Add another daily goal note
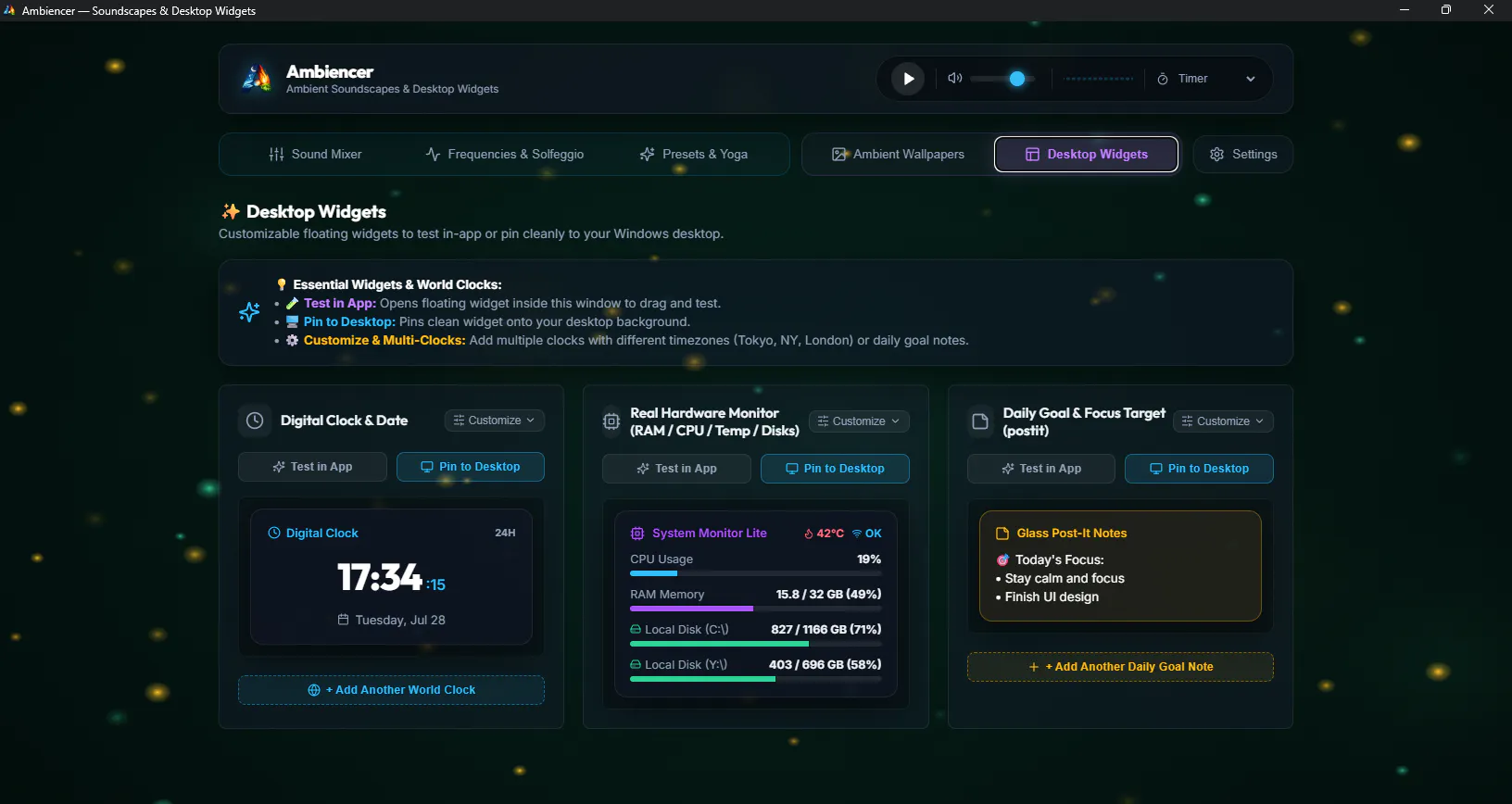This screenshot has width=1512, height=804. tap(1120, 667)
